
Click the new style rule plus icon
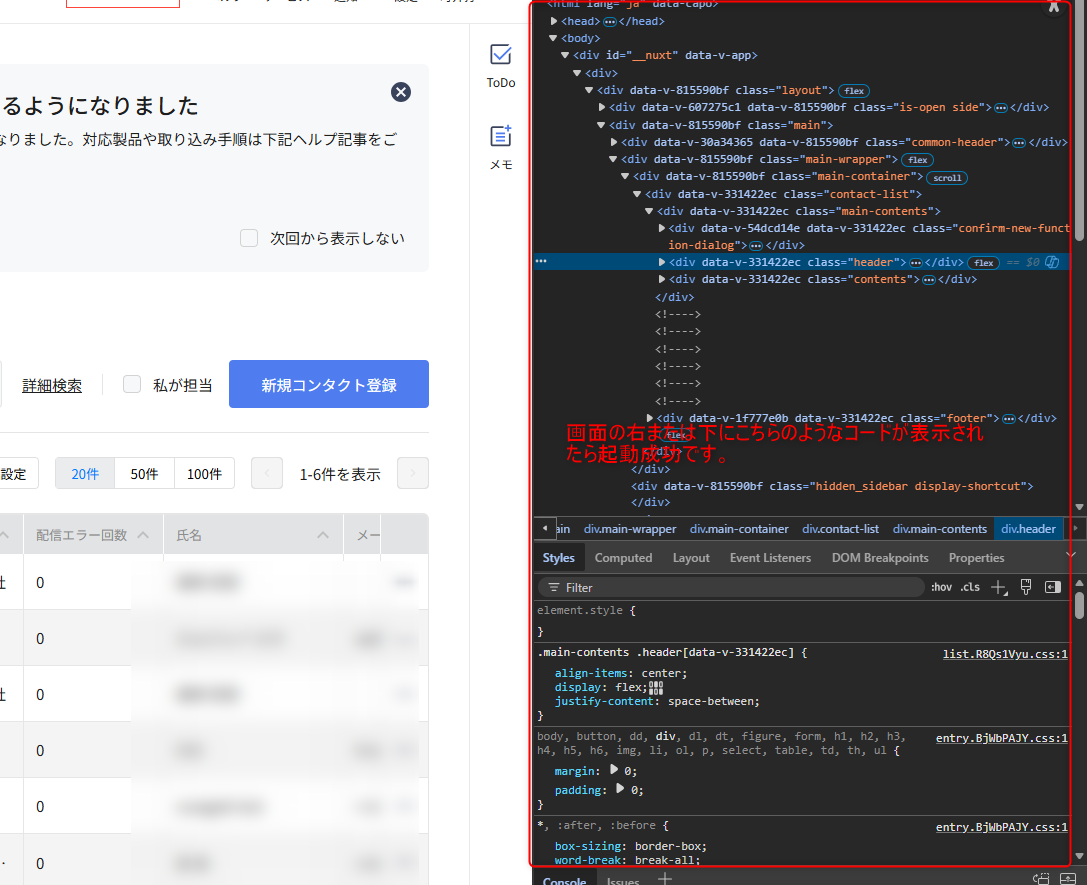point(998,587)
